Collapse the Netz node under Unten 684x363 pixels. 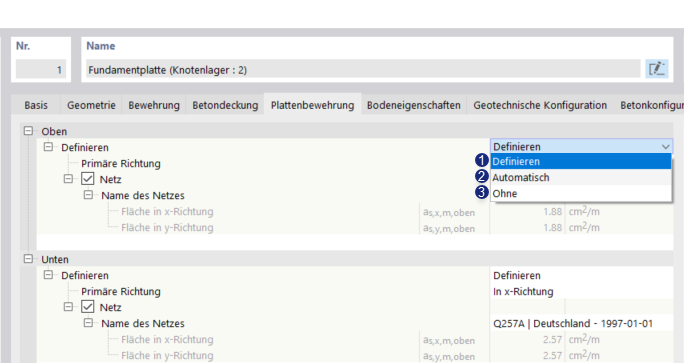[x=68, y=307]
